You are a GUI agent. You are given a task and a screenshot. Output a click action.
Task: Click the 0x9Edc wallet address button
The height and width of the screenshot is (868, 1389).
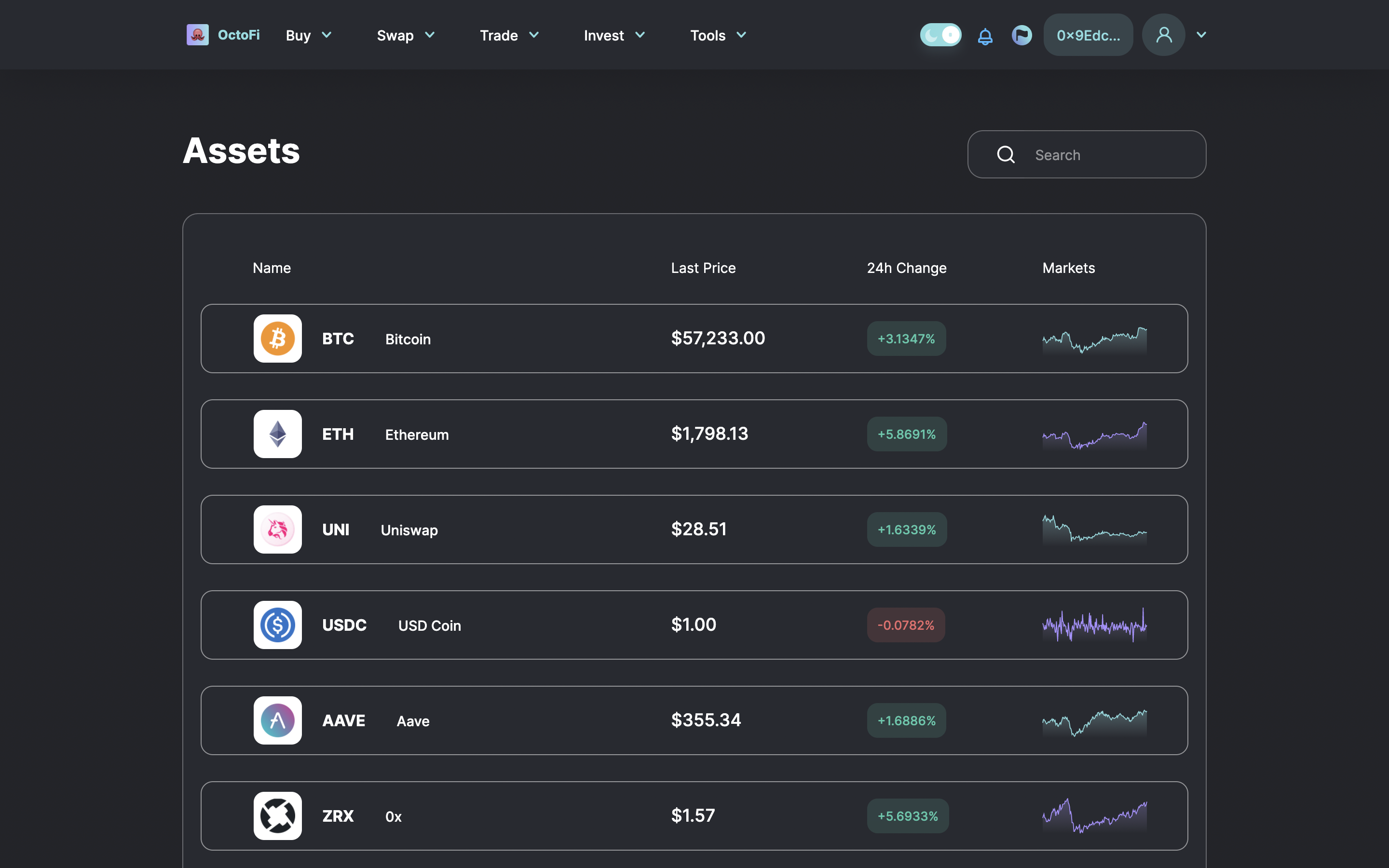click(x=1088, y=35)
